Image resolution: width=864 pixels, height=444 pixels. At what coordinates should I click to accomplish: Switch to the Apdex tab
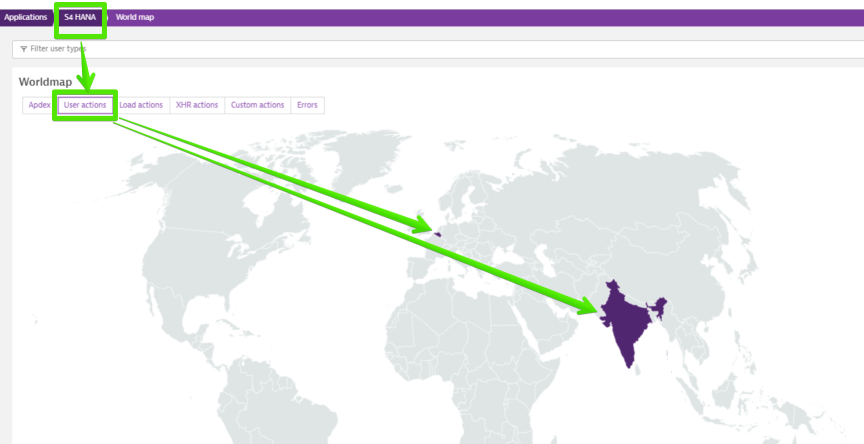pos(39,105)
